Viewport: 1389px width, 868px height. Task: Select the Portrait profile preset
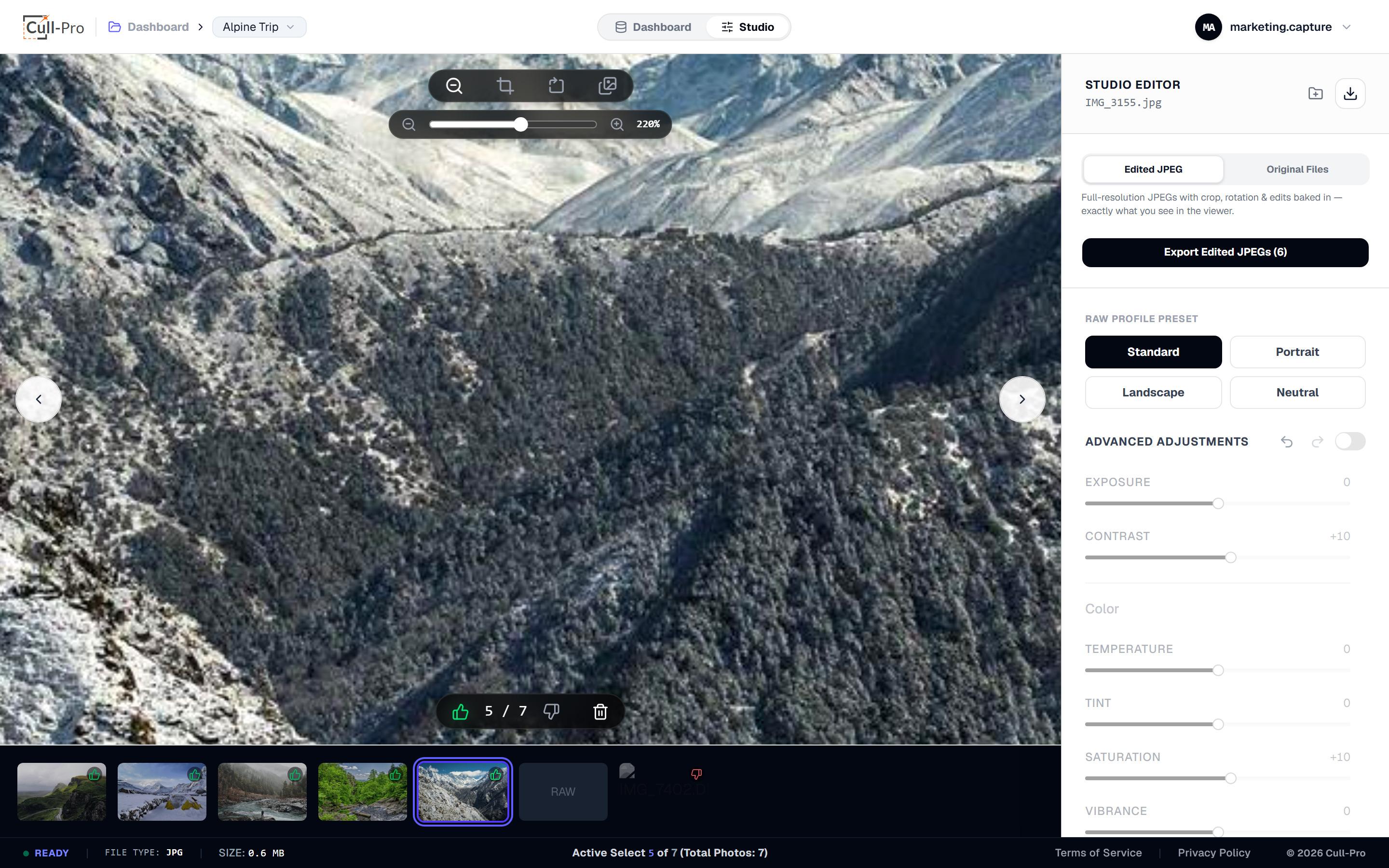click(x=1297, y=352)
